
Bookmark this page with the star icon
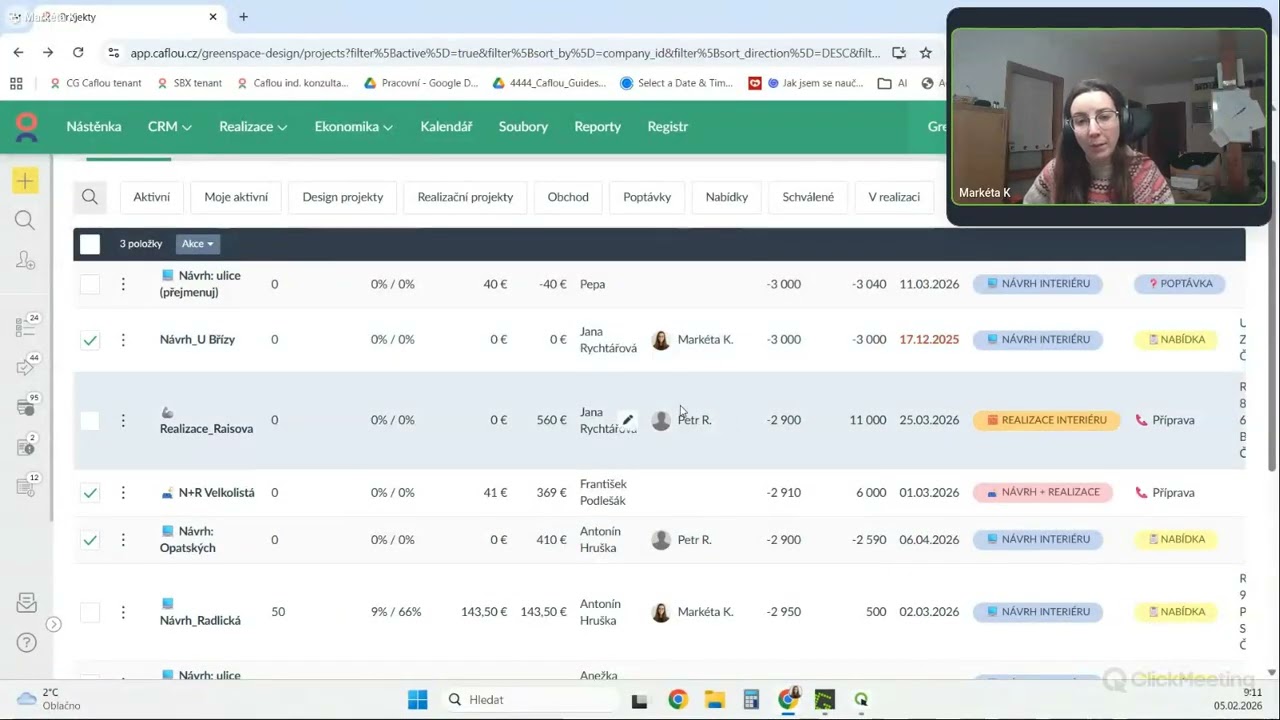[x=926, y=53]
